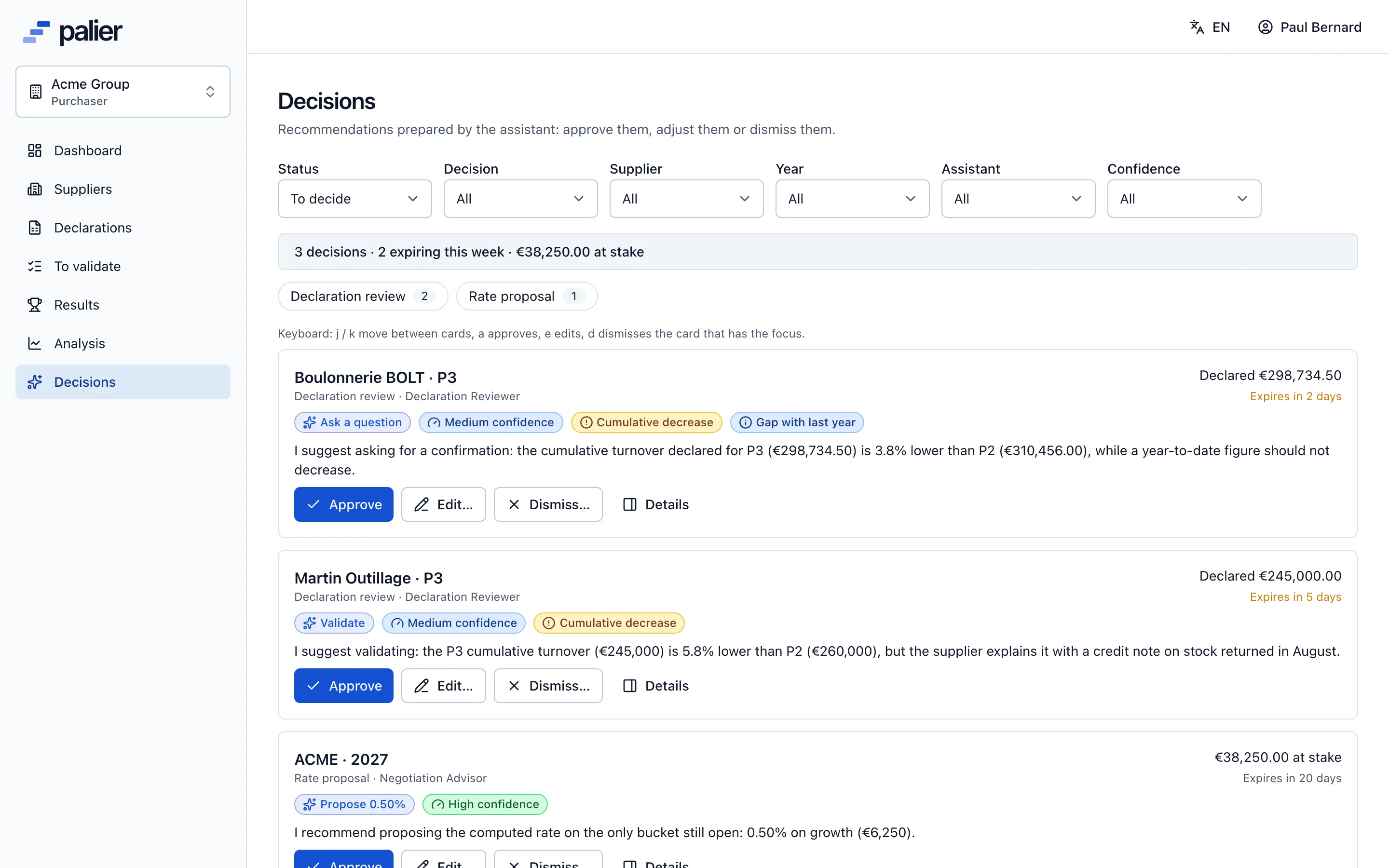The width and height of the screenshot is (1389, 868).
Task: Click the Dismiss X icon for Boulonnerie BOLT
Action: point(514,504)
